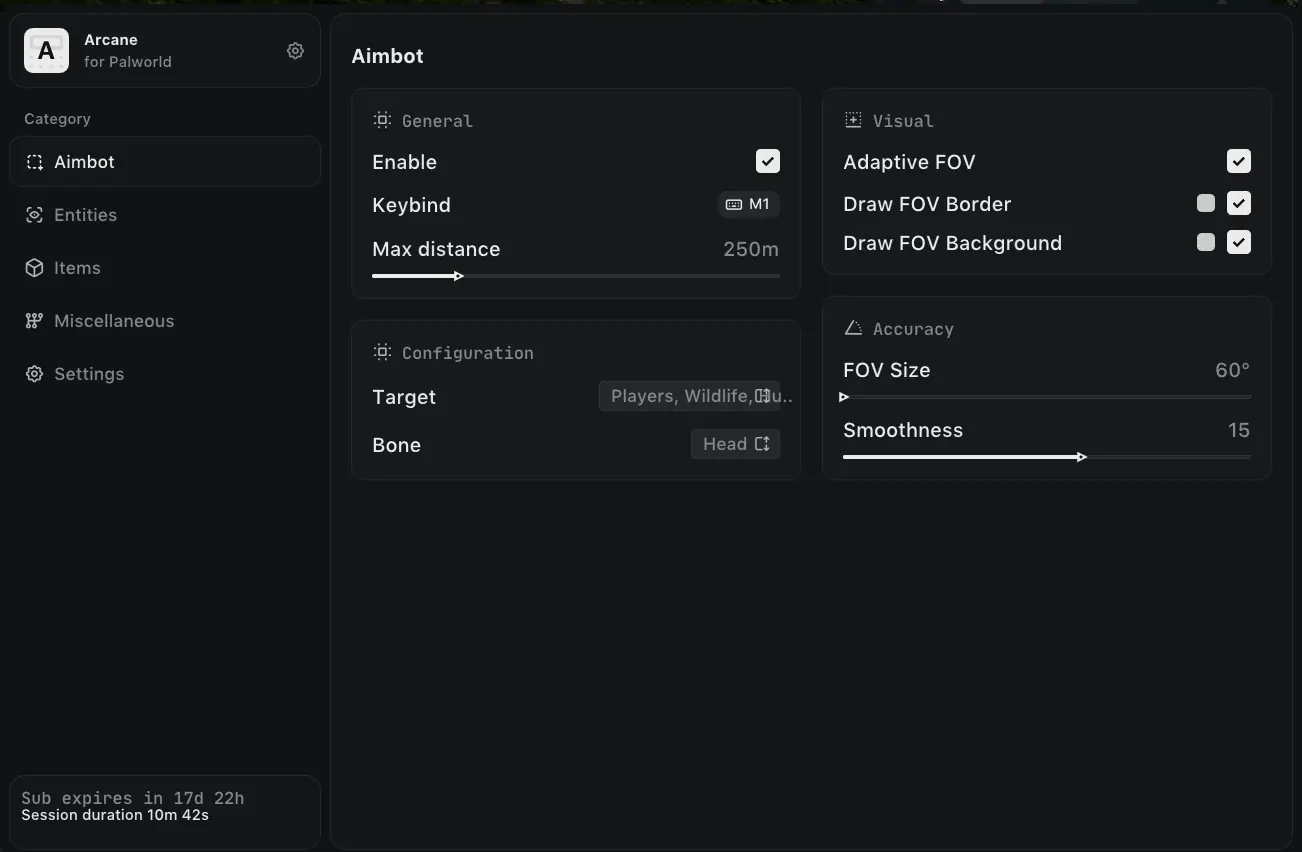Screen dimensions: 1302x852
Task: Open the Entities category
Action: [x=165, y=215]
